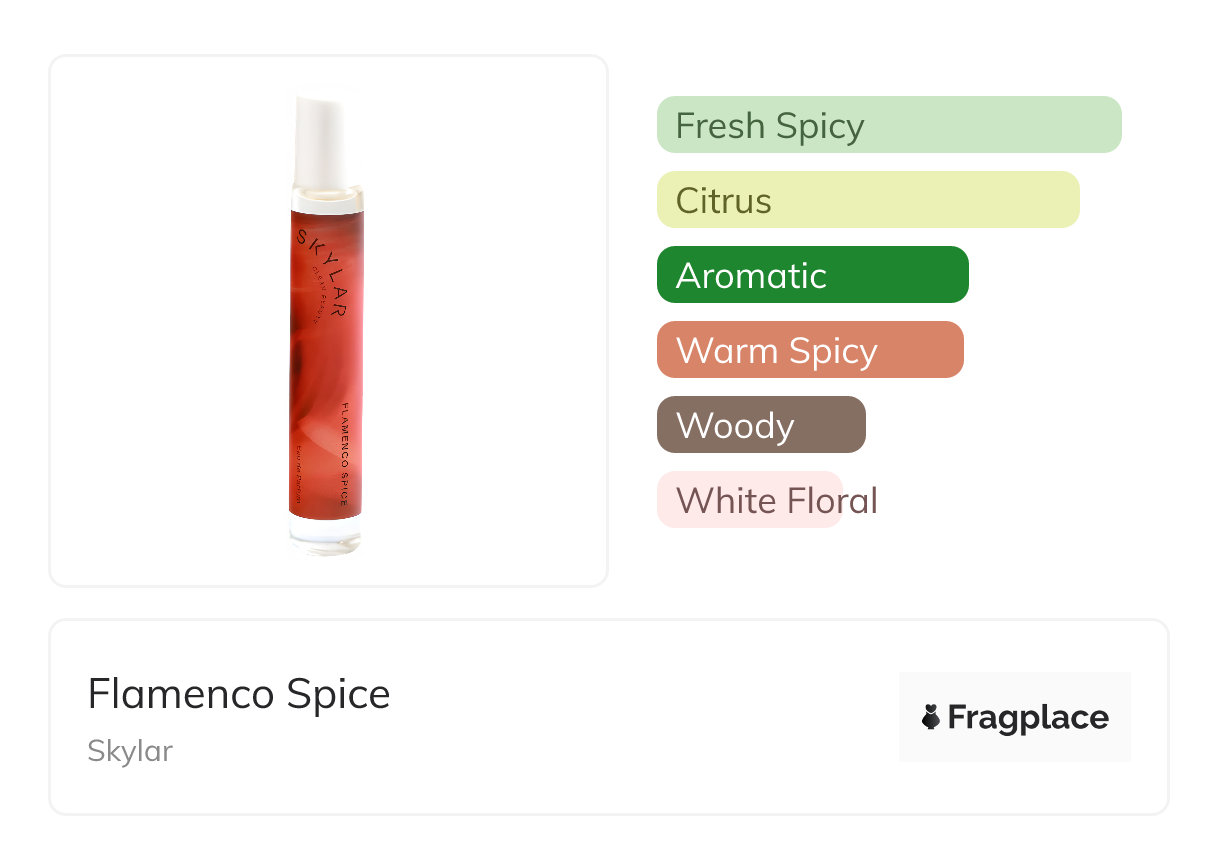This screenshot has width=1218, height=864.
Task: Open the Skylar brand name link
Action: (130, 751)
